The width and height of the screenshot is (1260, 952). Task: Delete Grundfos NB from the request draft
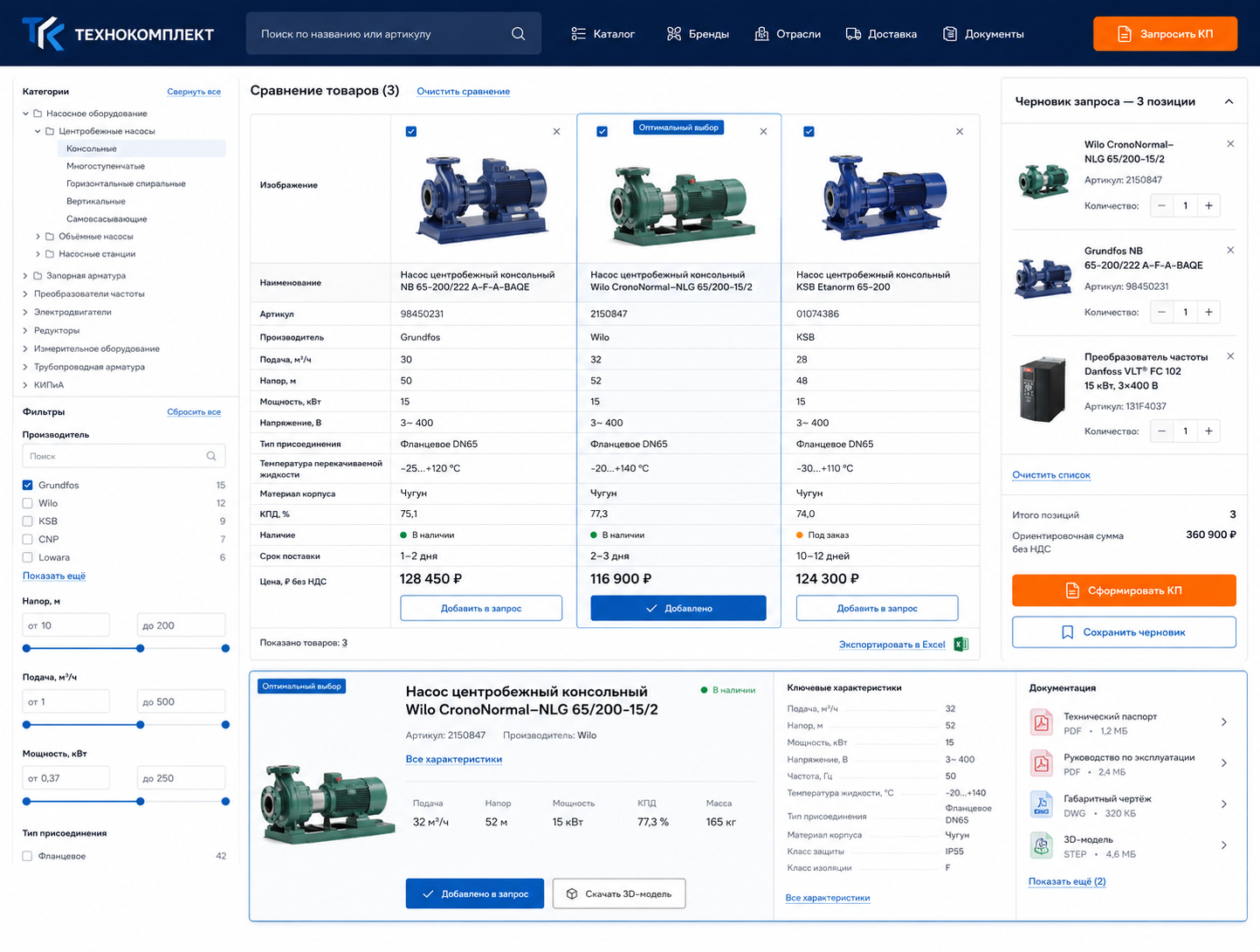coord(1230,251)
